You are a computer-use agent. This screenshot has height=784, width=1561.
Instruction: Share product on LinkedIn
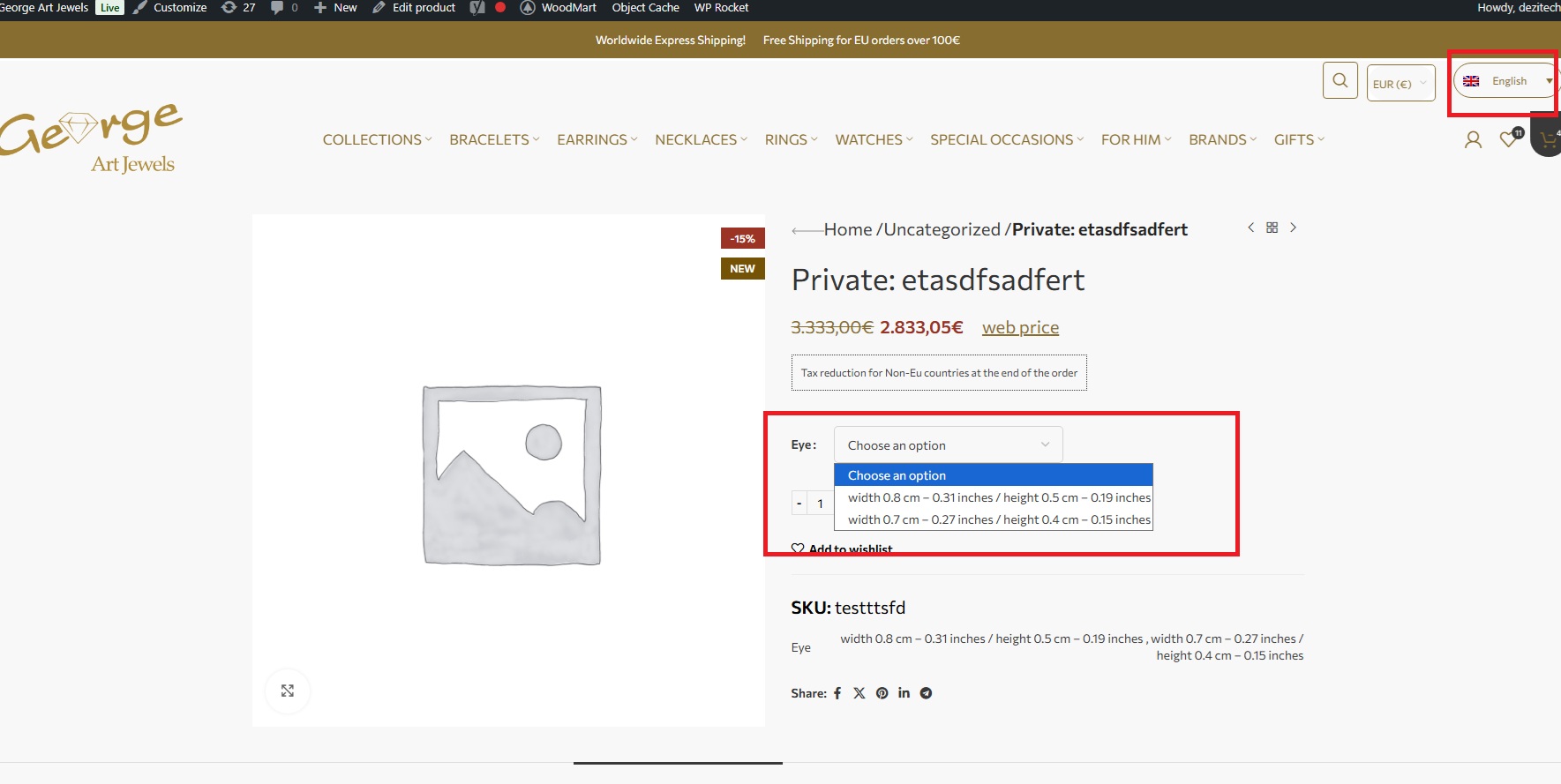coord(904,693)
